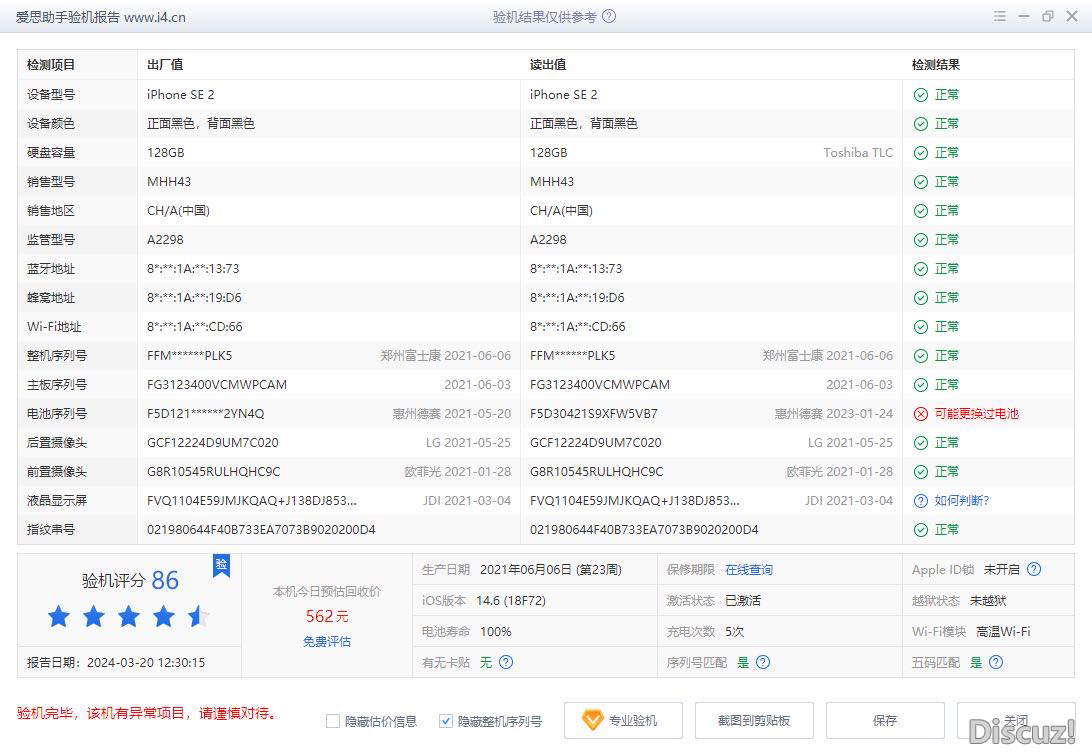Screen dimensions: 1092x756
Task: Click the green check icon for Wi-Fi地址
Action: pos(921,327)
